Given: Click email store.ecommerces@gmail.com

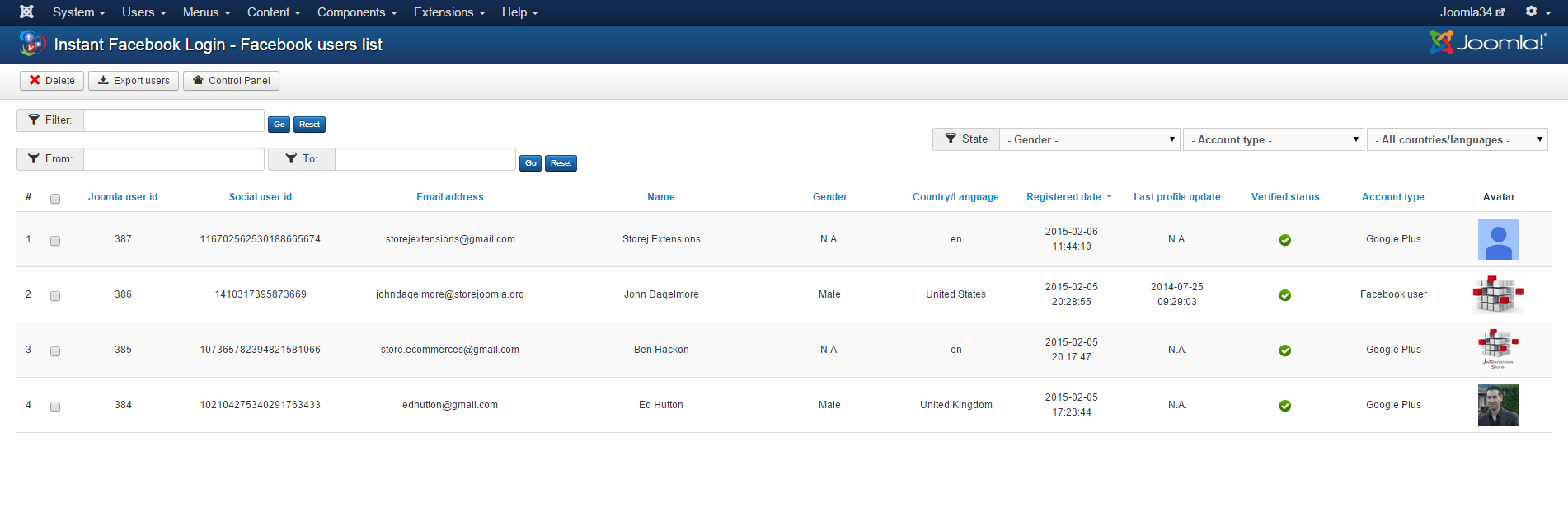Looking at the screenshot, I should pyautogui.click(x=450, y=350).
